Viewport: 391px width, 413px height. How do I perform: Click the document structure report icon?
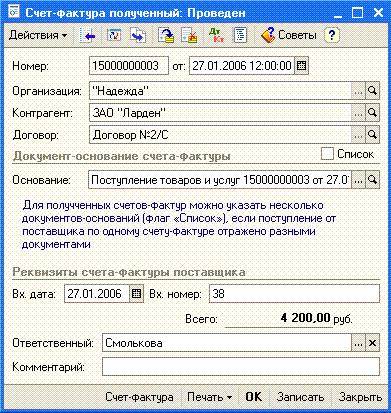pyautogui.click(x=240, y=35)
